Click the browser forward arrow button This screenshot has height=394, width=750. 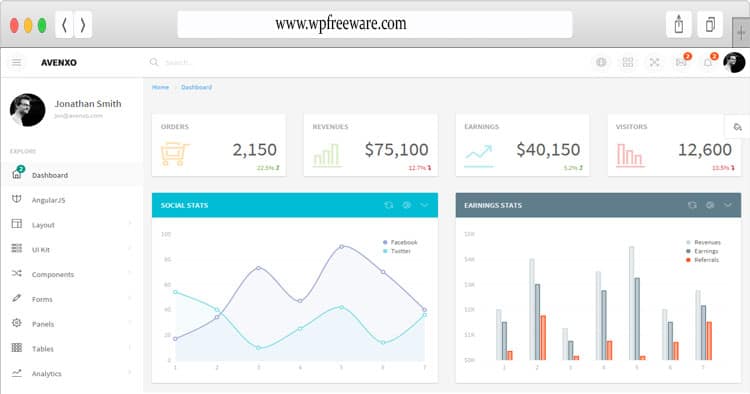pos(83,24)
